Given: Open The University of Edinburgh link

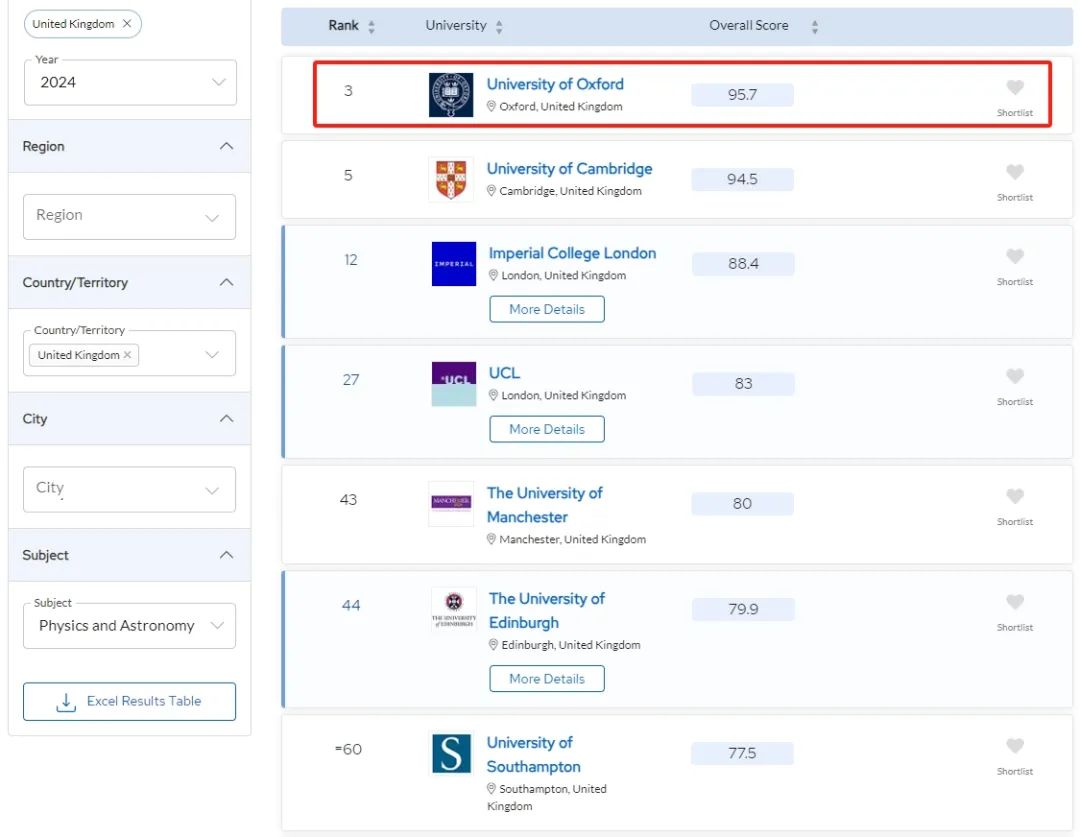Looking at the screenshot, I should click(x=547, y=610).
